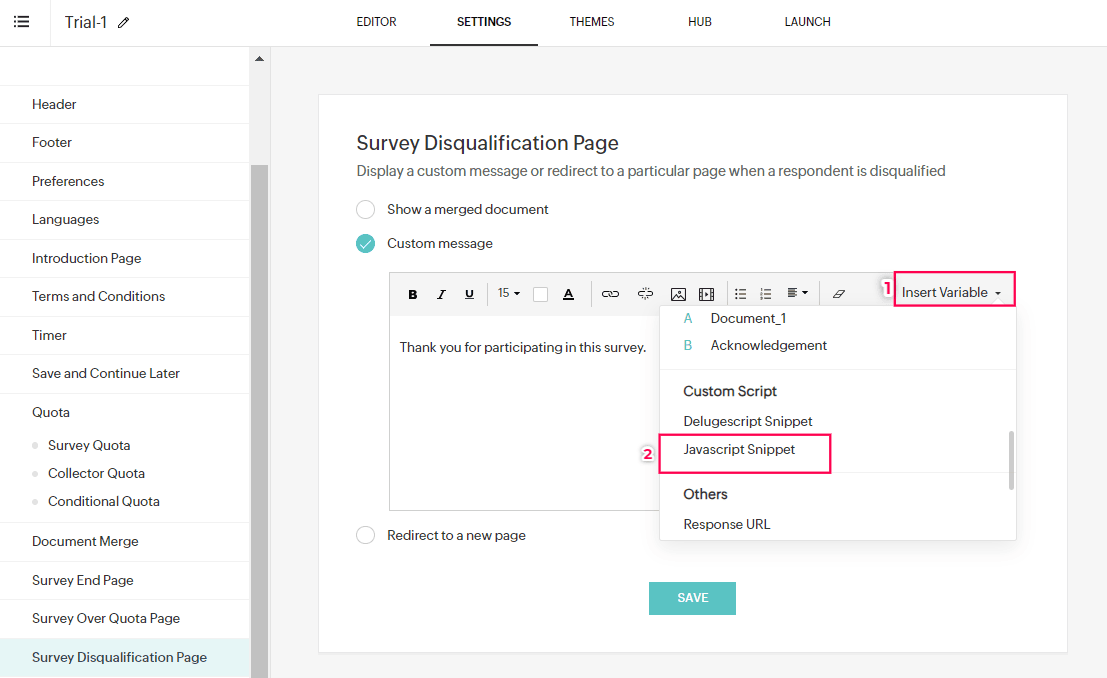
Task: Open the font size 15 dropdown
Action: pyautogui.click(x=509, y=293)
